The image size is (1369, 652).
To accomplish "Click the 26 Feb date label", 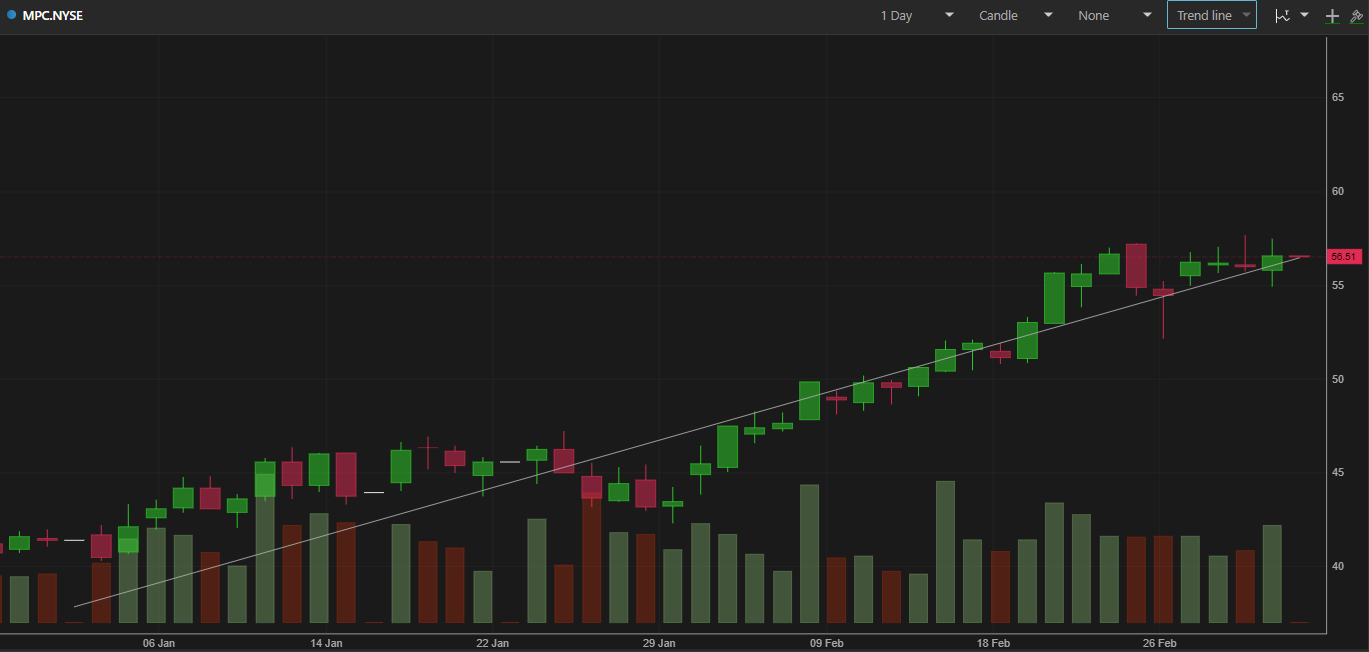I will (1159, 642).
